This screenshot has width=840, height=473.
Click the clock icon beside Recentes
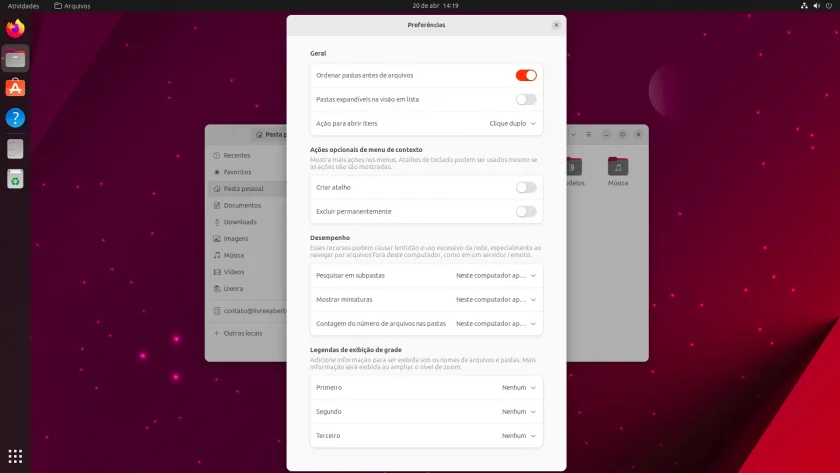pyautogui.click(x=216, y=155)
